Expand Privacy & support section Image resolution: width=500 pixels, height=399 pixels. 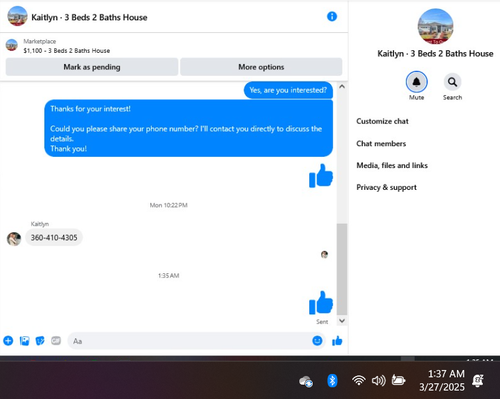pyautogui.click(x=386, y=187)
